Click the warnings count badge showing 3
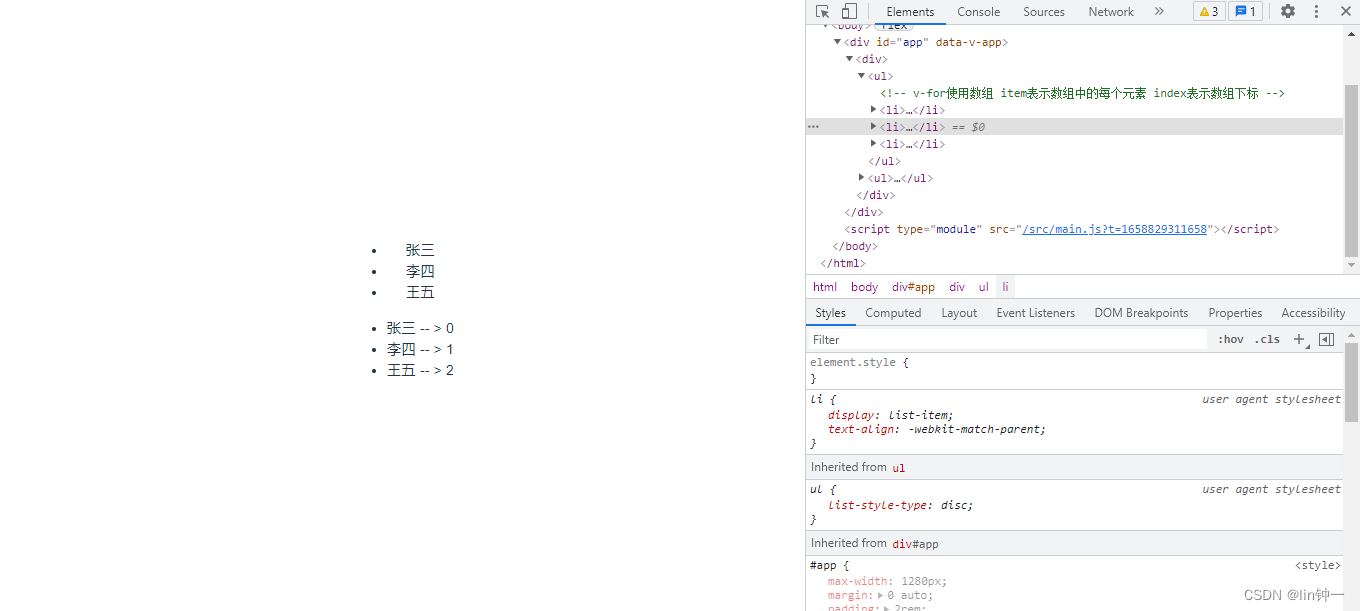 coord(1208,12)
